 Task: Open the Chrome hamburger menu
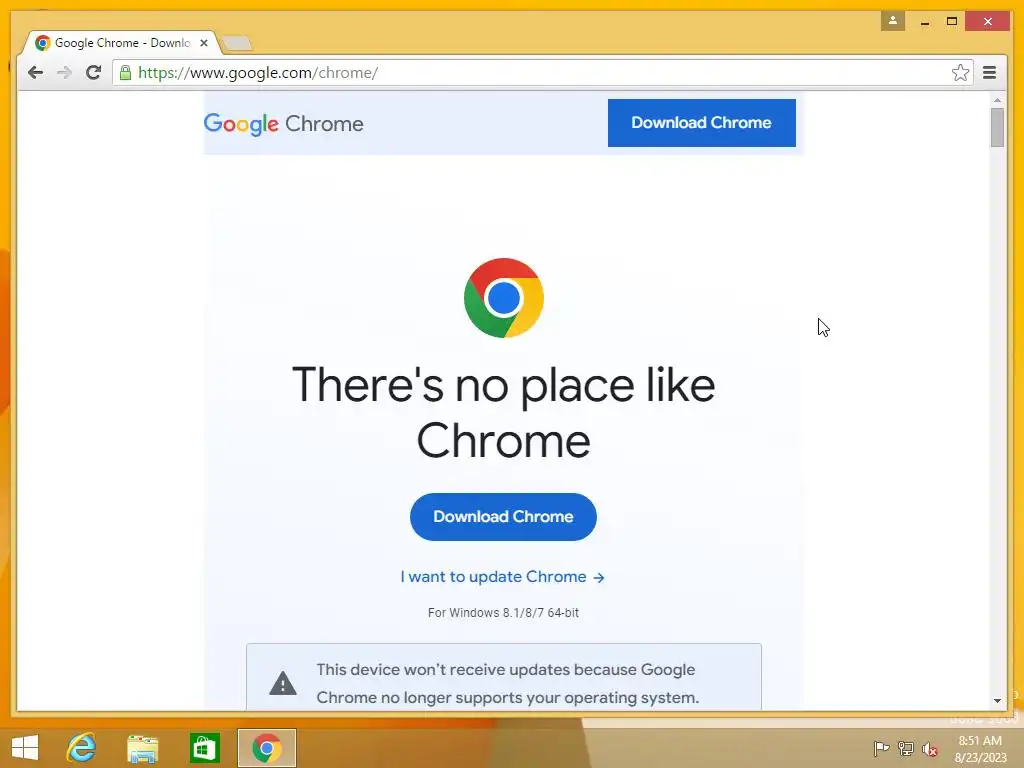tap(989, 72)
